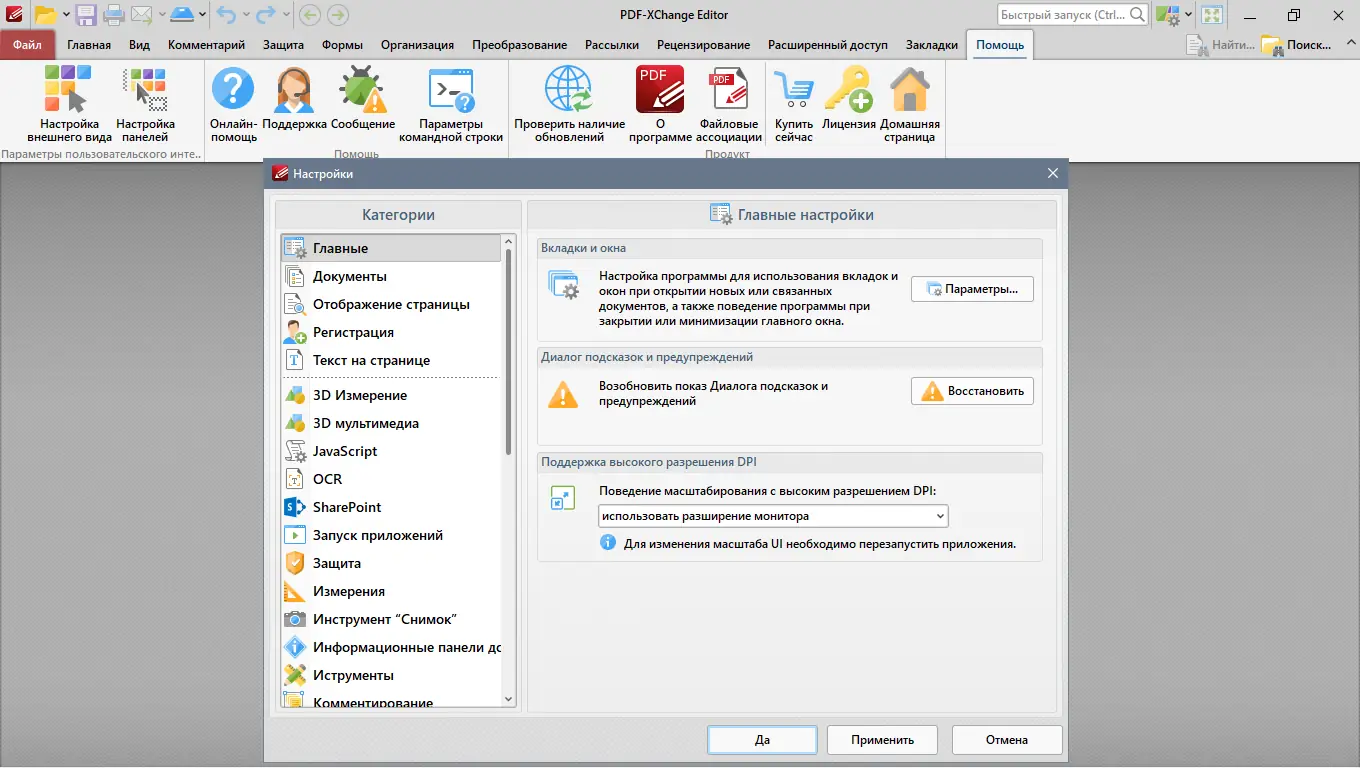
Task: Switch to the Главная ribbon tab
Action: click(89, 45)
